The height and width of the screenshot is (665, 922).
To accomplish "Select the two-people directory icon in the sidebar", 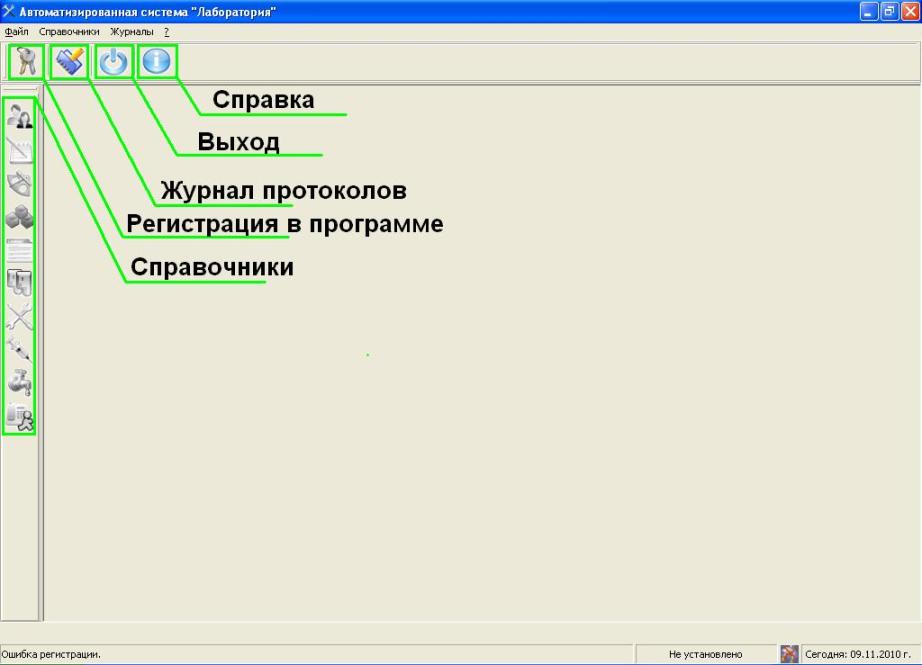I will [x=20, y=118].
